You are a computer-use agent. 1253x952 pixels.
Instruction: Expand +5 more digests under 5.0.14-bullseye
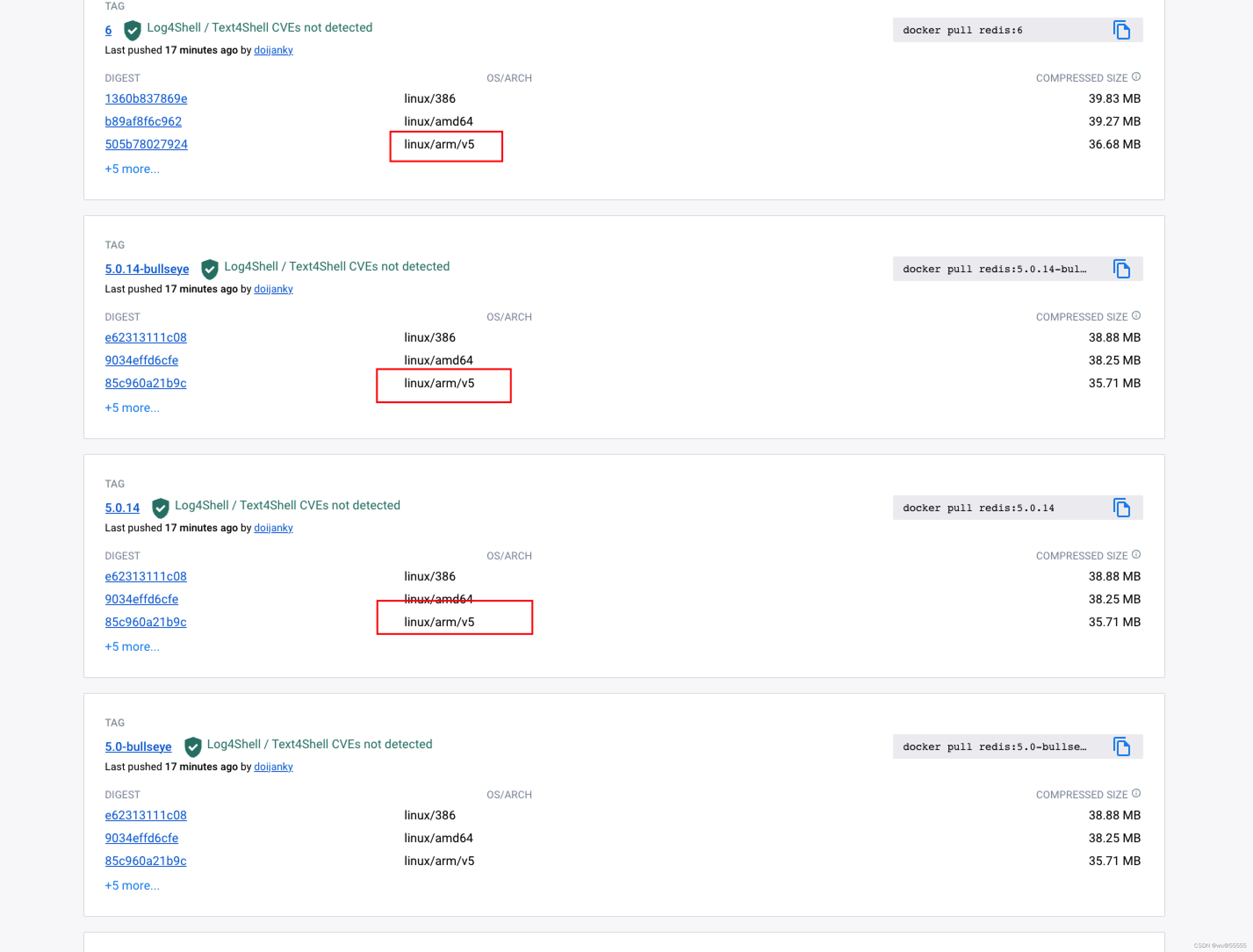tap(132, 408)
